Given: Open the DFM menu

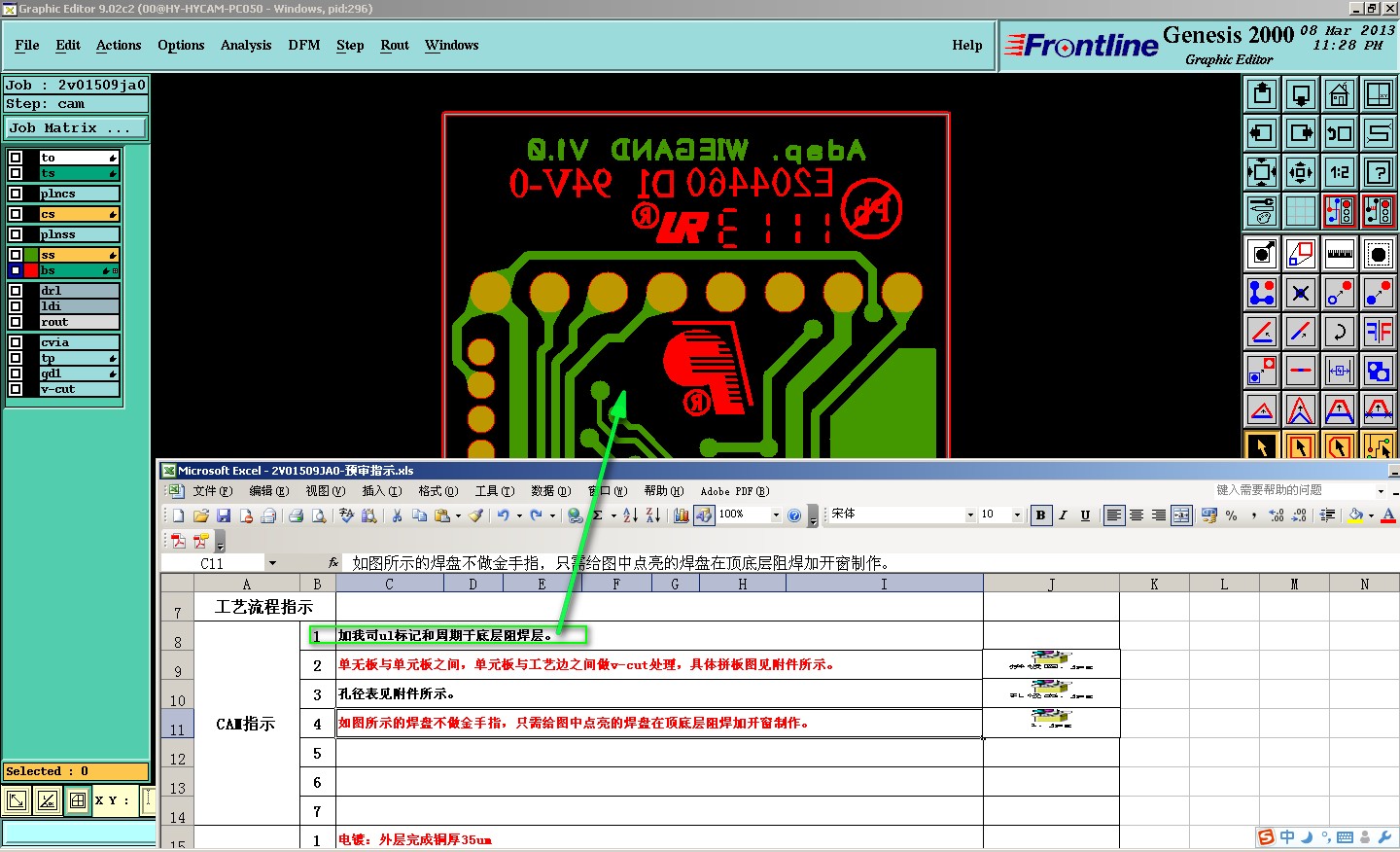Looking at the screenshot, I should (304, 46).
